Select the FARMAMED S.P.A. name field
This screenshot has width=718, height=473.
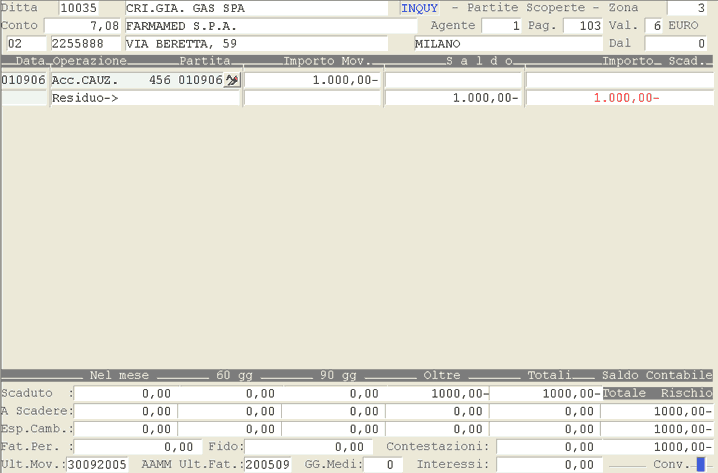[x=255, y=25]
